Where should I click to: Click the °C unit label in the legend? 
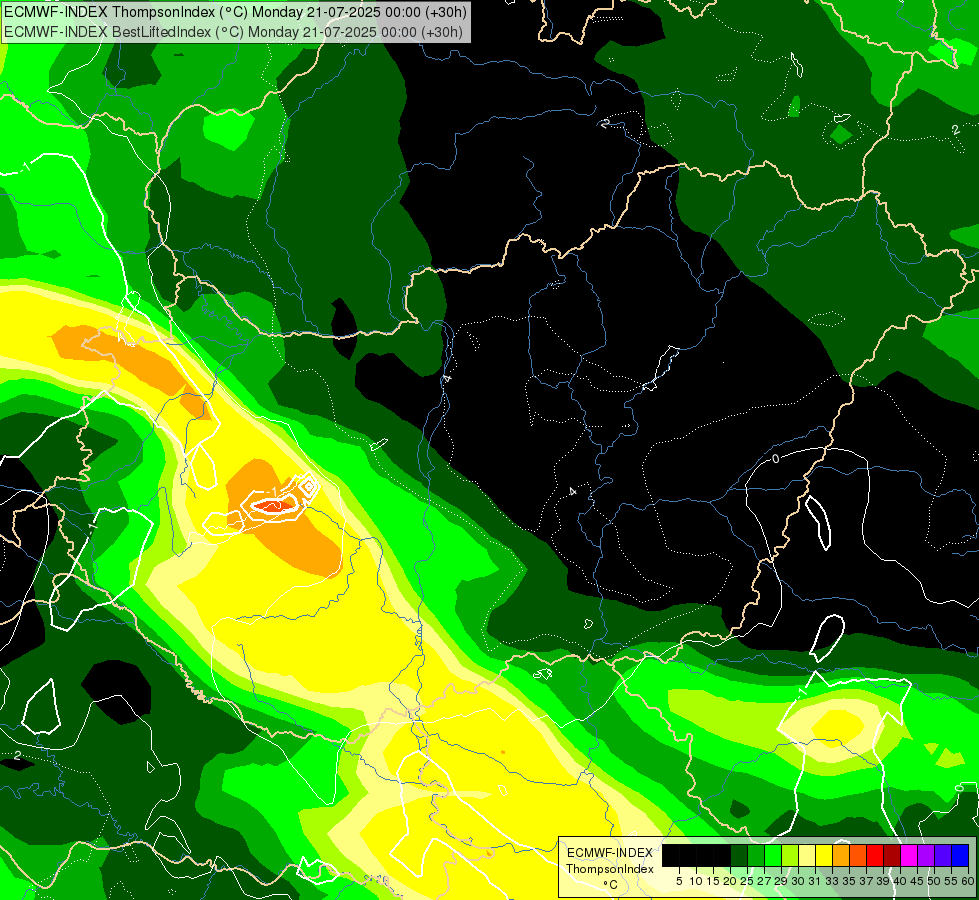[610, 884]
